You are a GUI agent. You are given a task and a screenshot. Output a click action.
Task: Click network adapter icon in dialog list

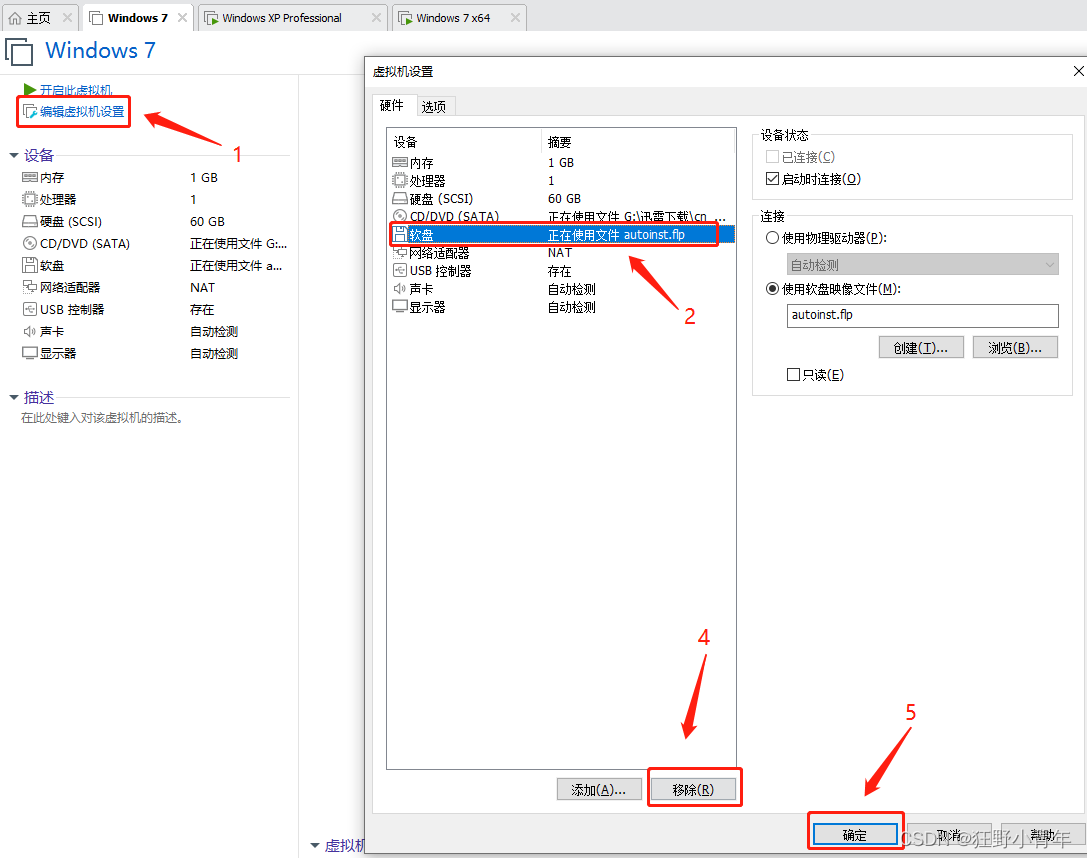pyautogui.click(x=400, y=252)
